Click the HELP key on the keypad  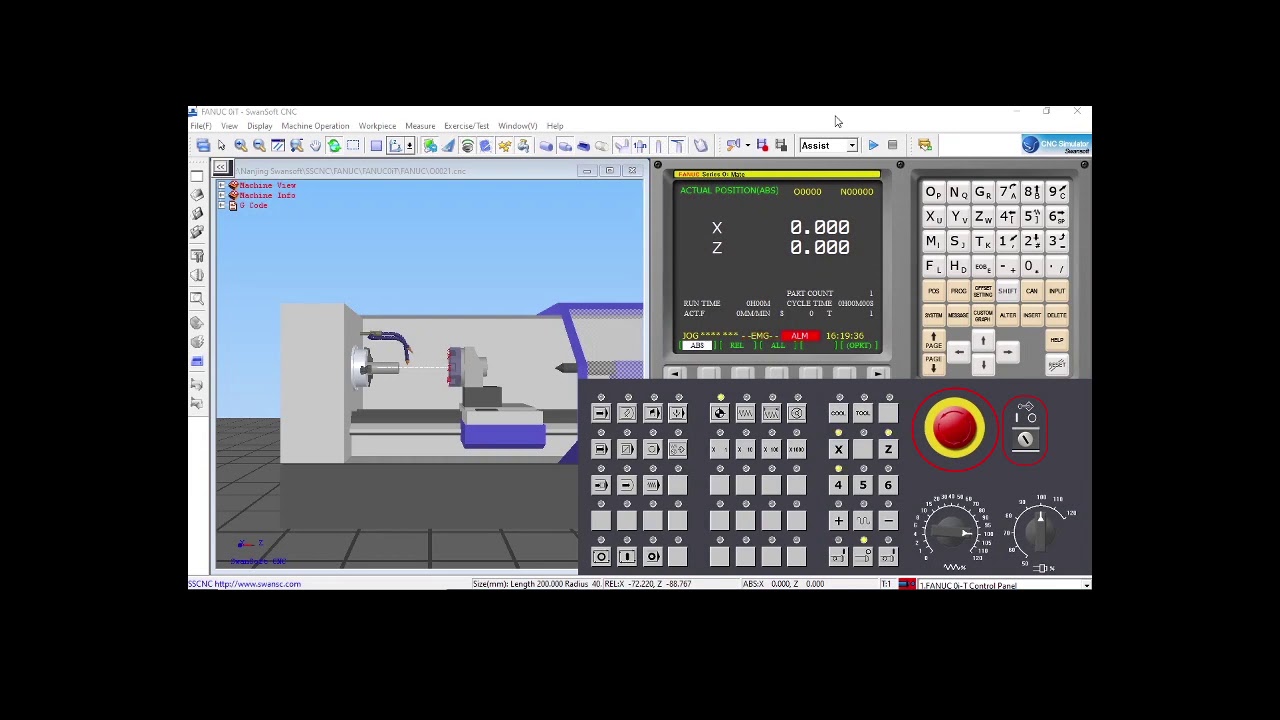1056,340
